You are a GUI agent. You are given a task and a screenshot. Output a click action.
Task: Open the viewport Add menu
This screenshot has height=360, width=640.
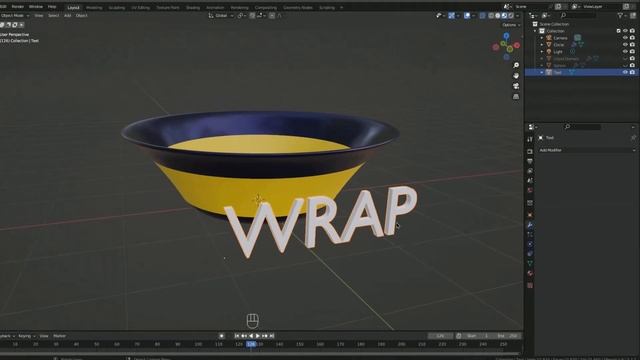tap(67, 16)
